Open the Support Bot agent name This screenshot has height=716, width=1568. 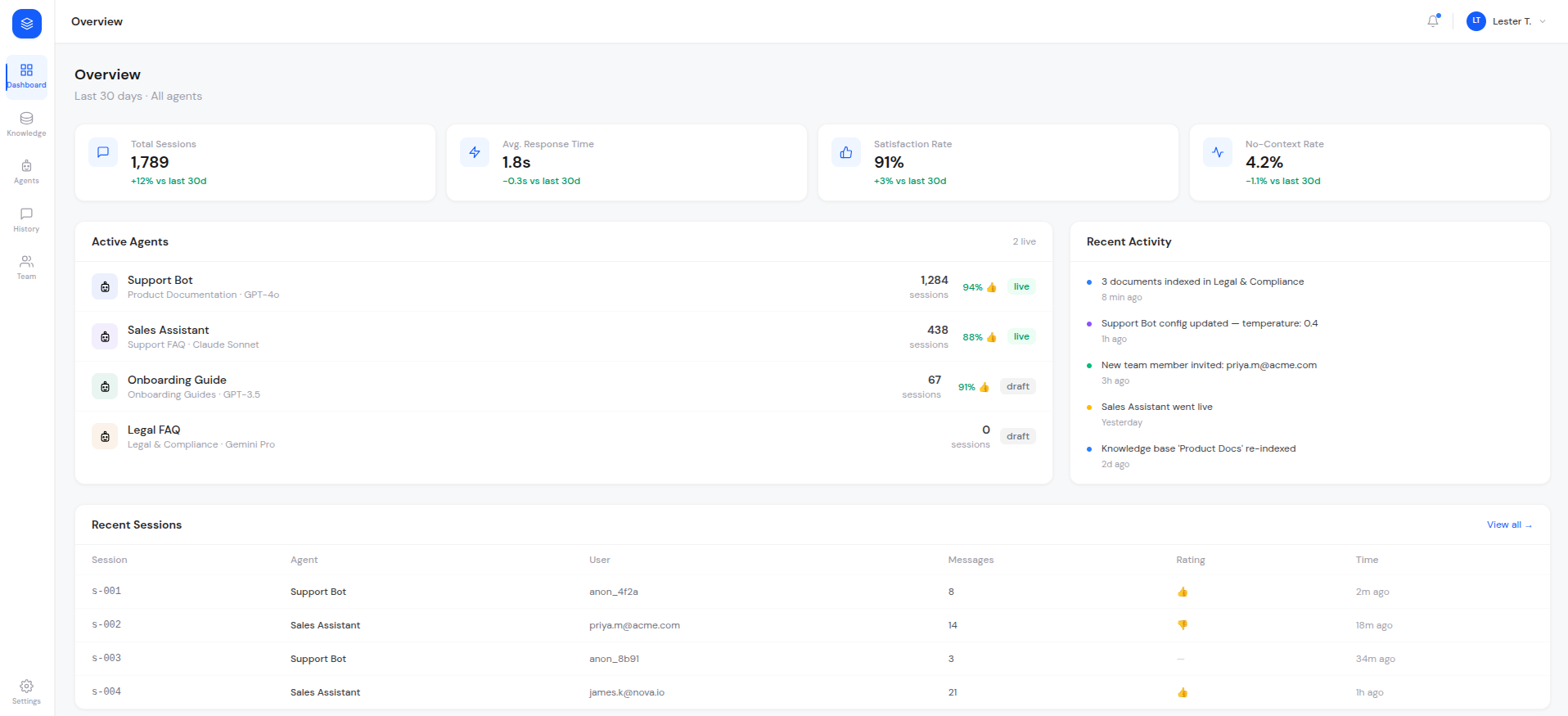click(x=160, y=280)
